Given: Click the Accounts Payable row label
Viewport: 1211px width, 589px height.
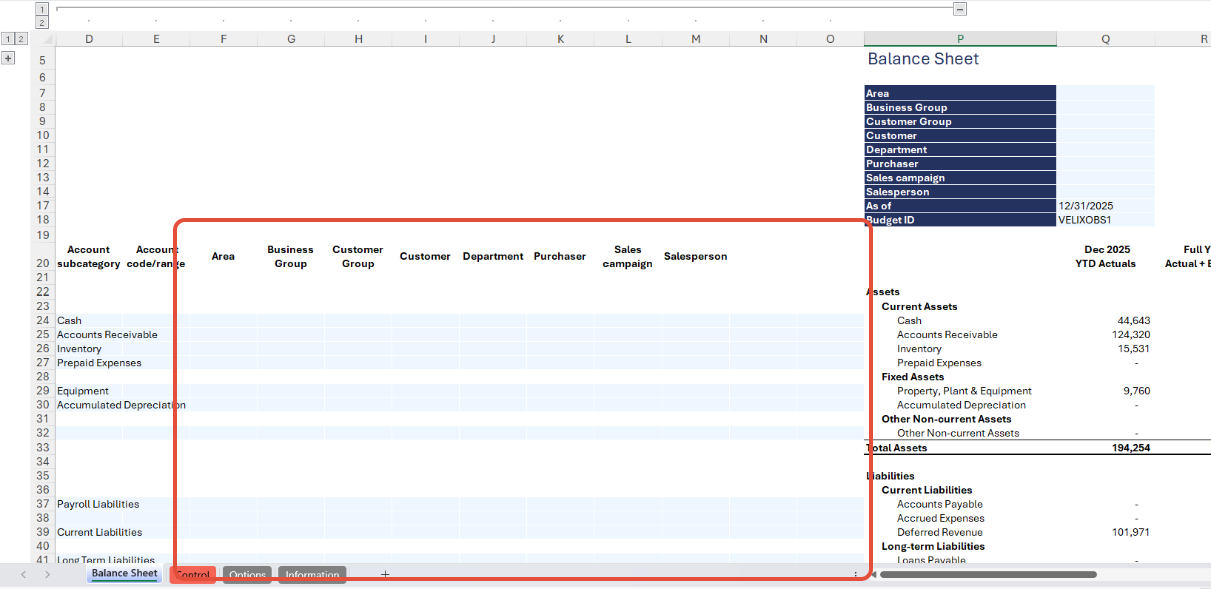Looking at the screenshot, I should click(x=940, y=504).
